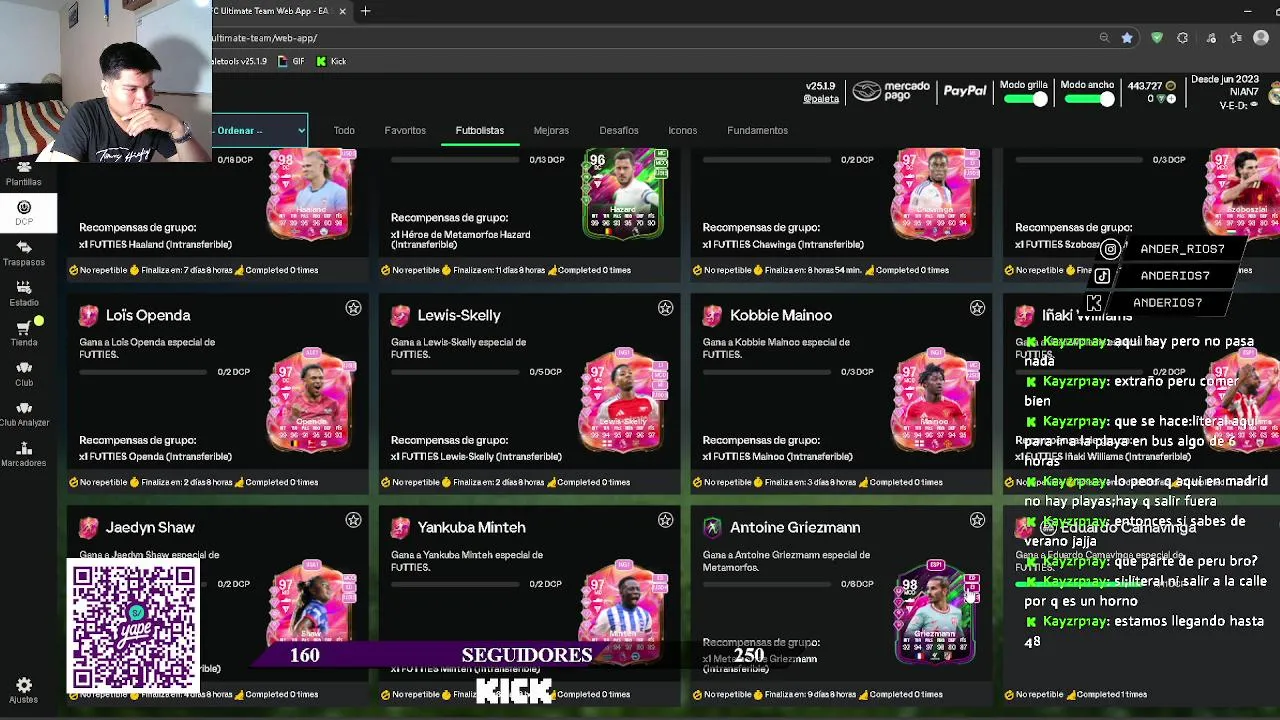Favorite the Lewis-Skelly challenge star

(x=665, y=308)
